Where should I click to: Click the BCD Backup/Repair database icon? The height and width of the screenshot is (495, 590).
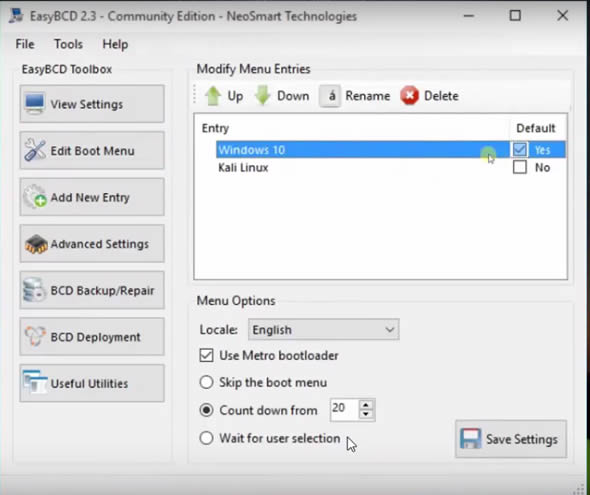(x=34, y=290)
